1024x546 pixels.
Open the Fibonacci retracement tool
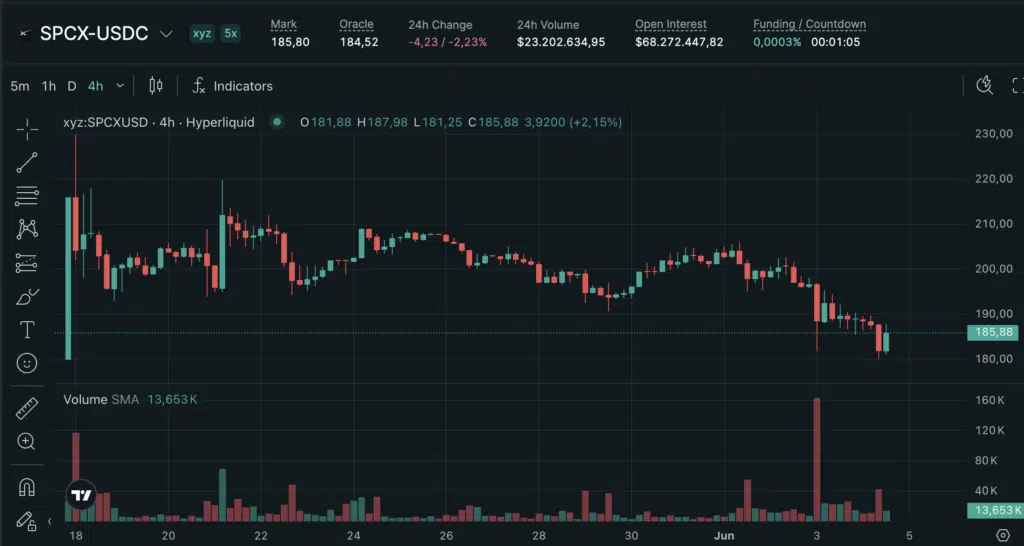click(27, 195)
